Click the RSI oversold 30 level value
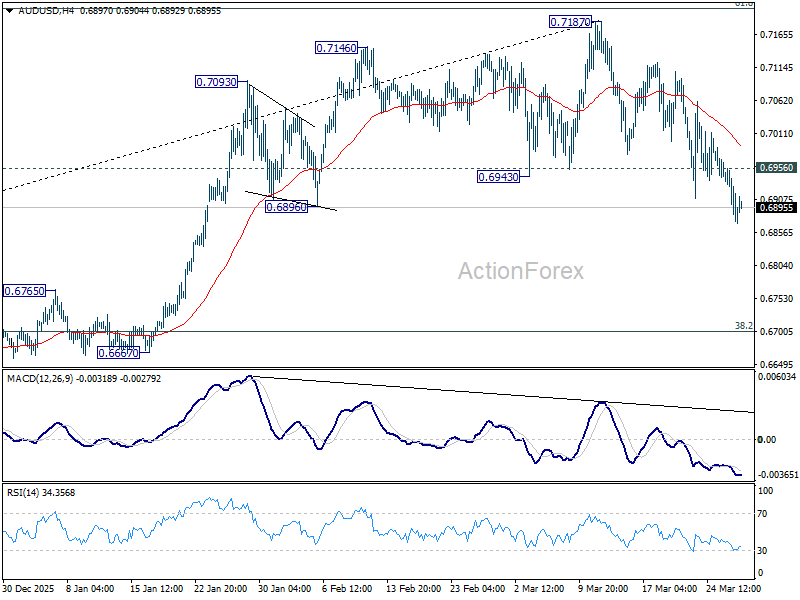The width and height of the screenshot is (800, 600). pyautogui.click(x=762, y=551)
